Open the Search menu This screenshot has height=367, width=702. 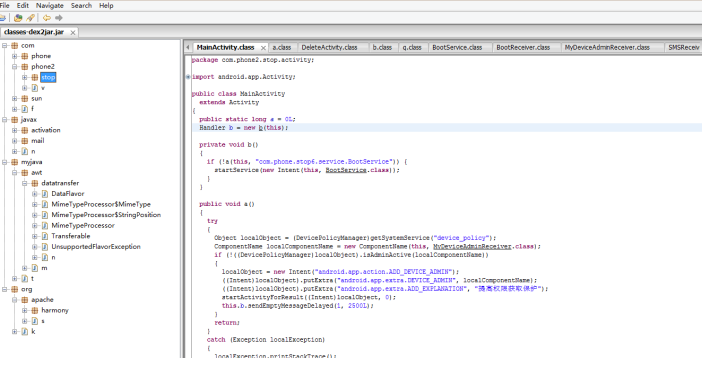tap(81, 5)
